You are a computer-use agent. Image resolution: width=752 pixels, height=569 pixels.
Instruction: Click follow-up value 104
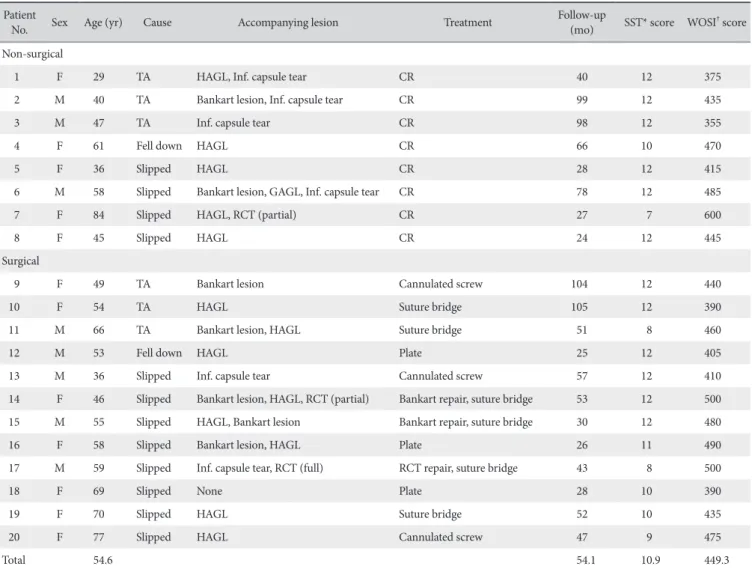(579, 284)
